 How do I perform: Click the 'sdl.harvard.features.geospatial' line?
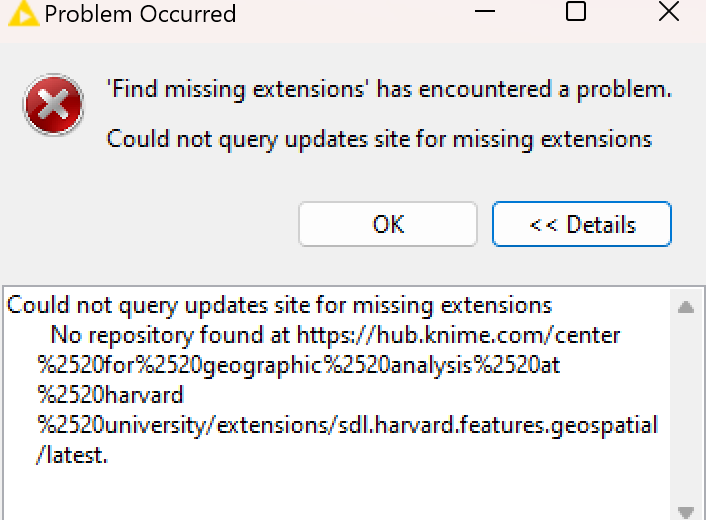(x=347, y=425)
